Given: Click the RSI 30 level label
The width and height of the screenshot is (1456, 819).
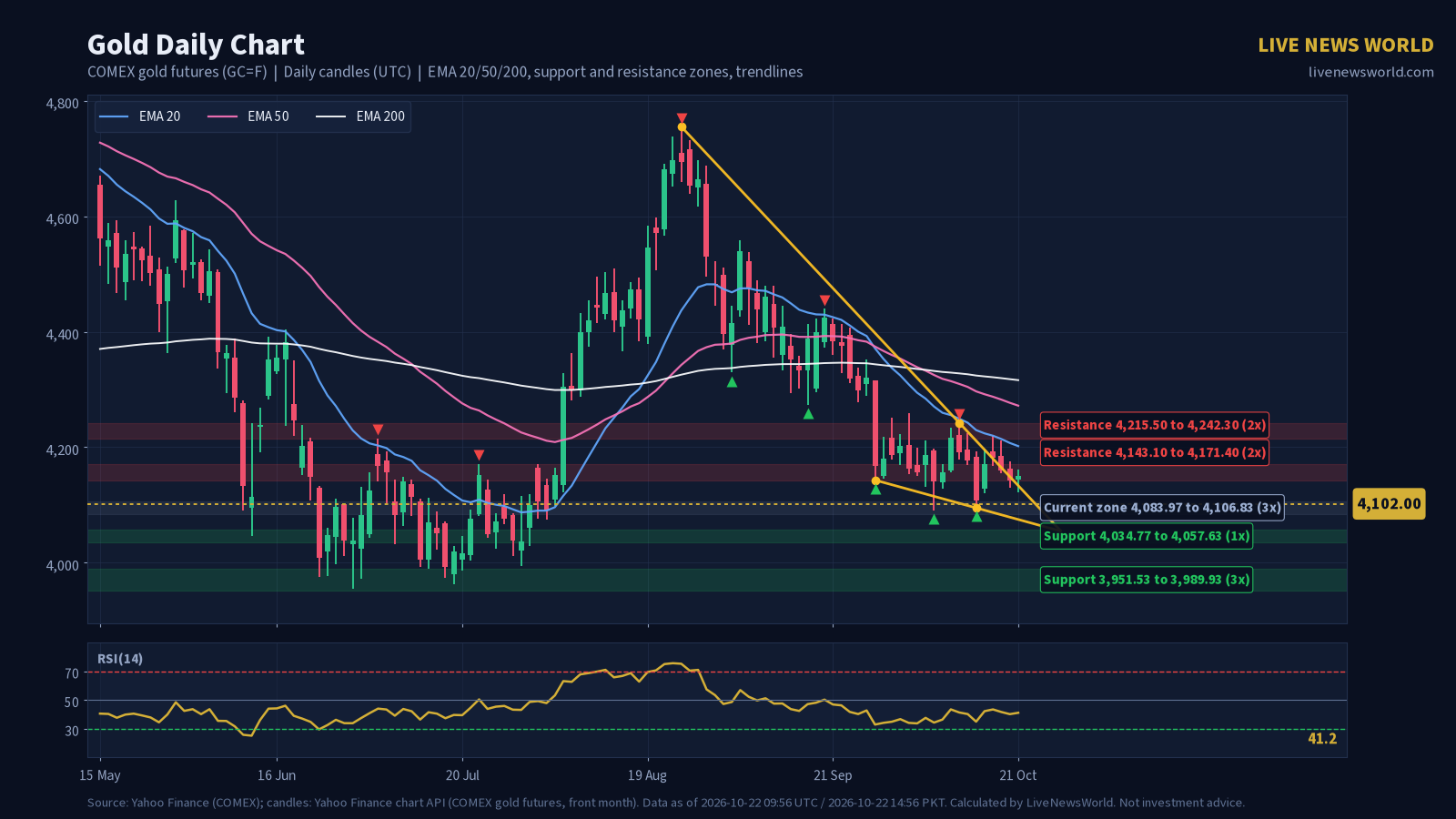Looking at the screenshot, I should coord(72,731).
